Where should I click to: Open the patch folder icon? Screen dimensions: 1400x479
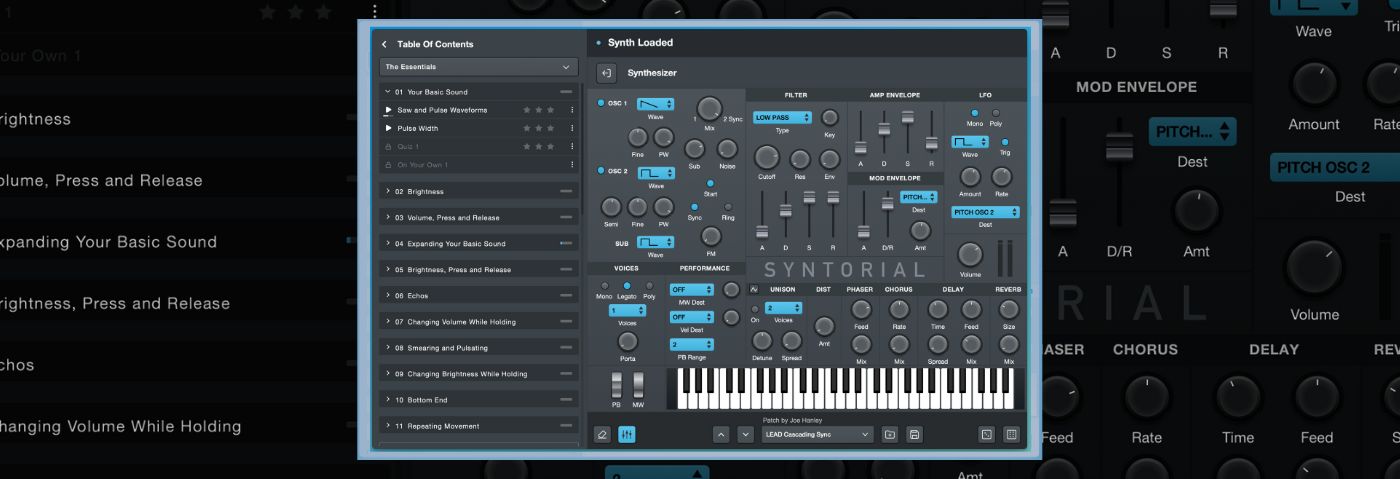pos(890,434)
